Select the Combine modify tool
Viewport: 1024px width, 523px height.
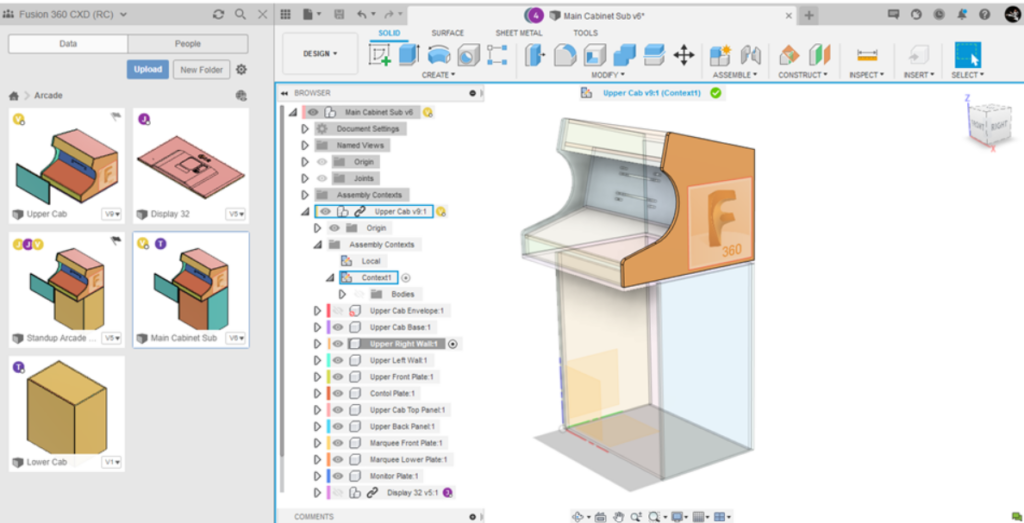[x=624, y=55]
